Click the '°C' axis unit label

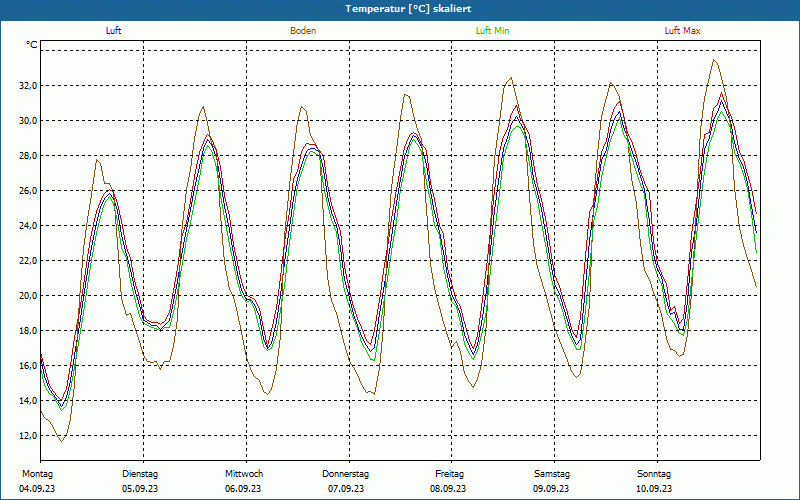(32, 45)
